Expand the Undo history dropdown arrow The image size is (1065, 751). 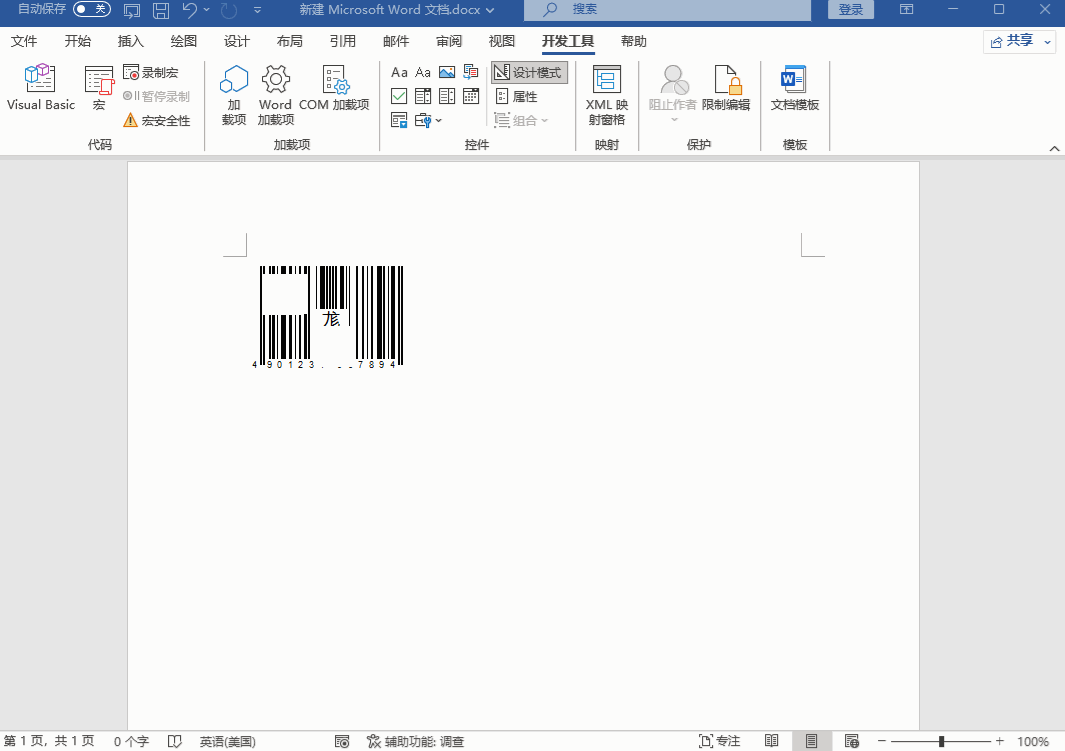point(206,10)
